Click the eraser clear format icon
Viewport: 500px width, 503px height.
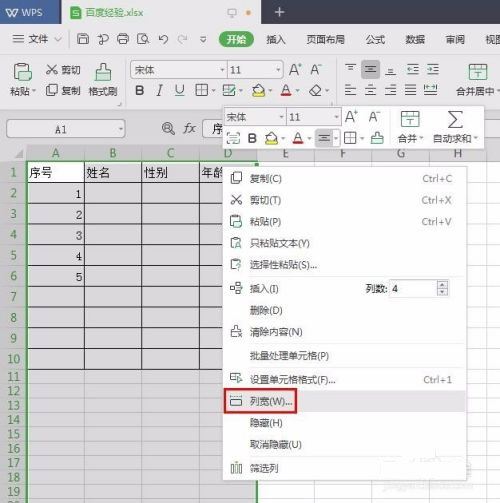point(315,90)
